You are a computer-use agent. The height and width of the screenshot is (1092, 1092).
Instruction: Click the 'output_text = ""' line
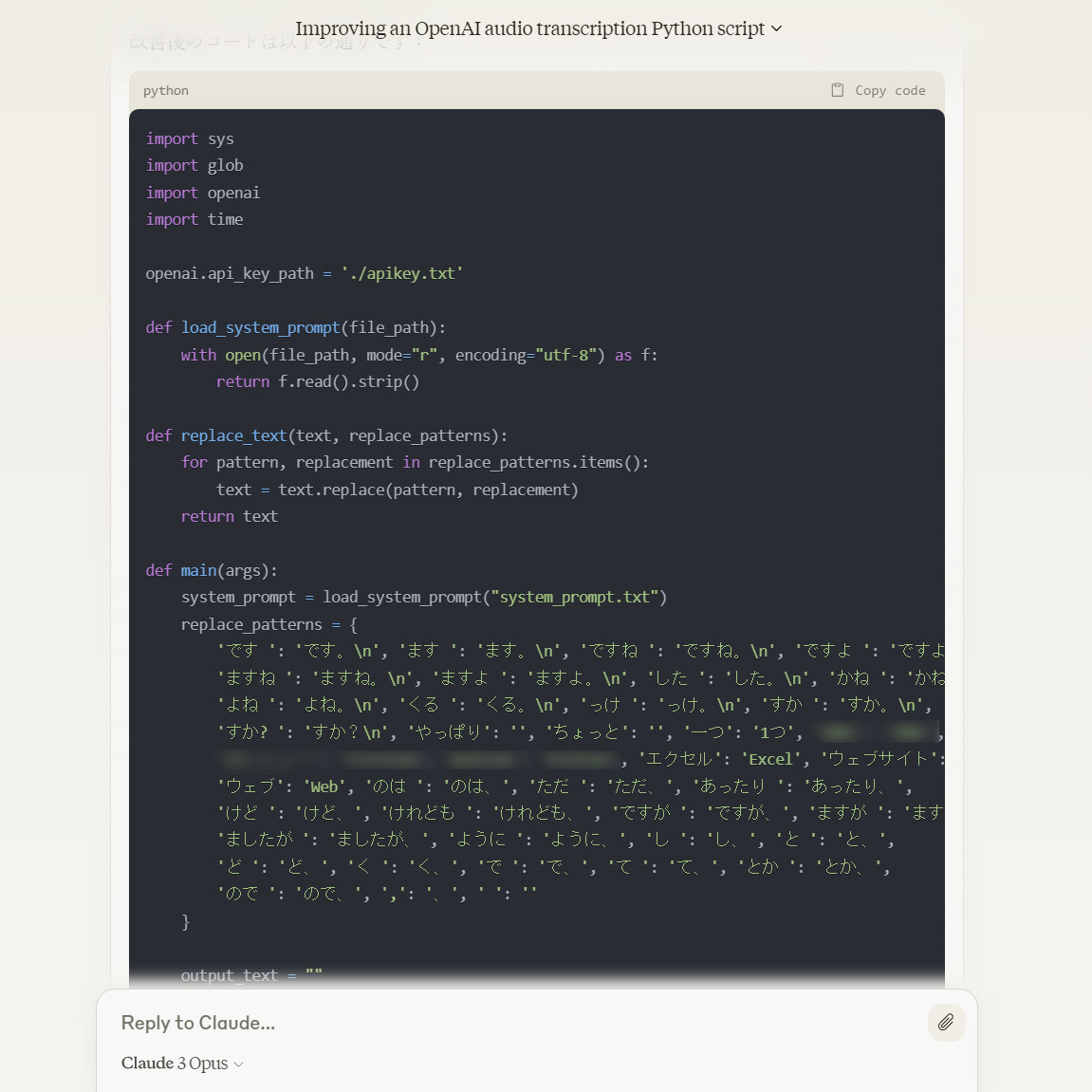pyautogui.click(x=251, y=975)
